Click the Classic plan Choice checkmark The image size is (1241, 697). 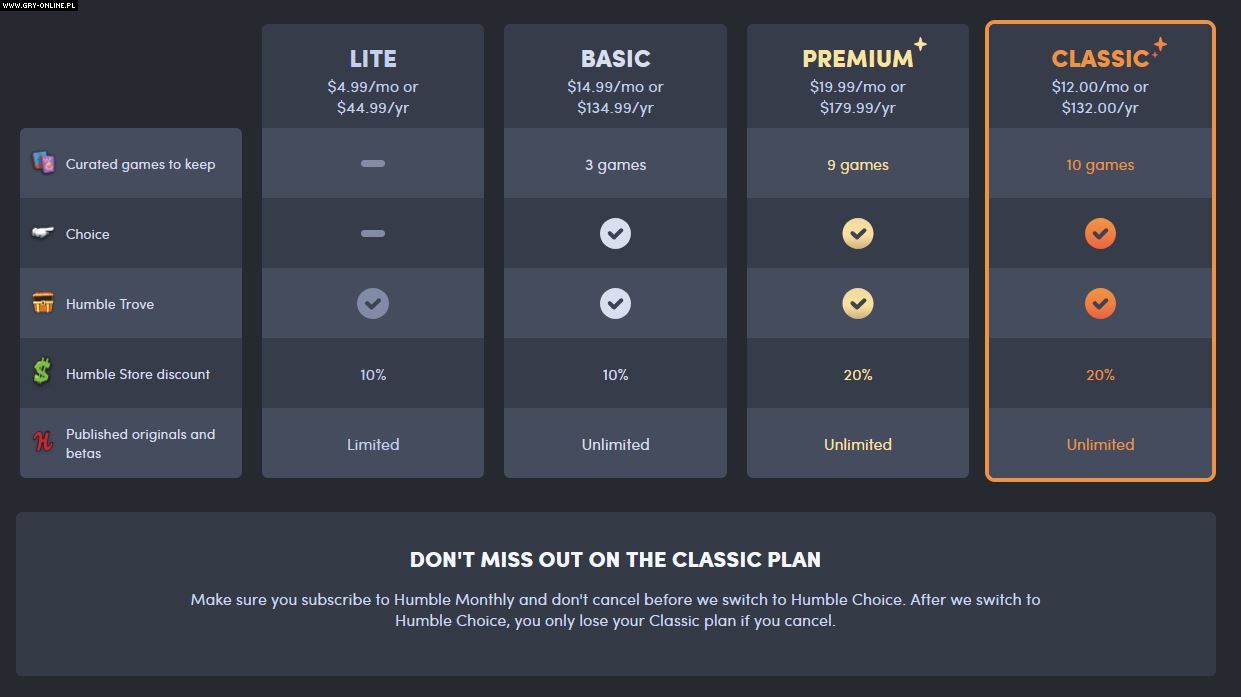pyautogui.click(x=1100, y=234)
